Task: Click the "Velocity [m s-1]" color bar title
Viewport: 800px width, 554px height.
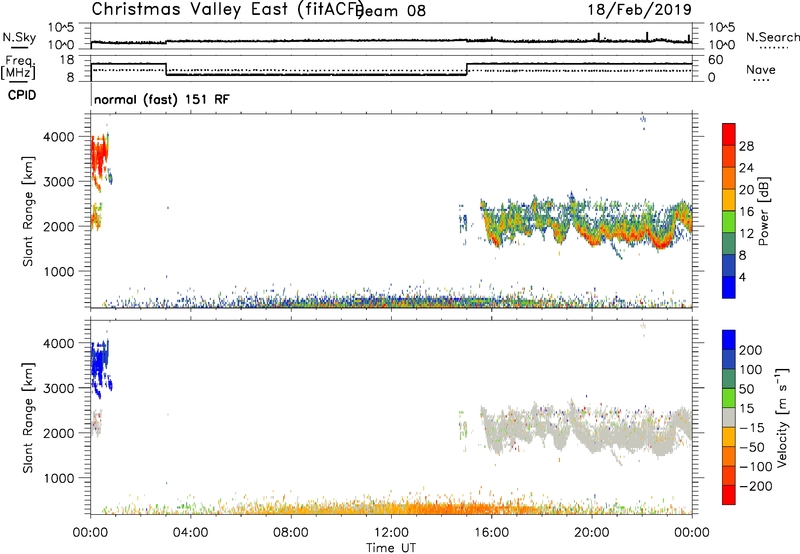Action: [782, 417]
